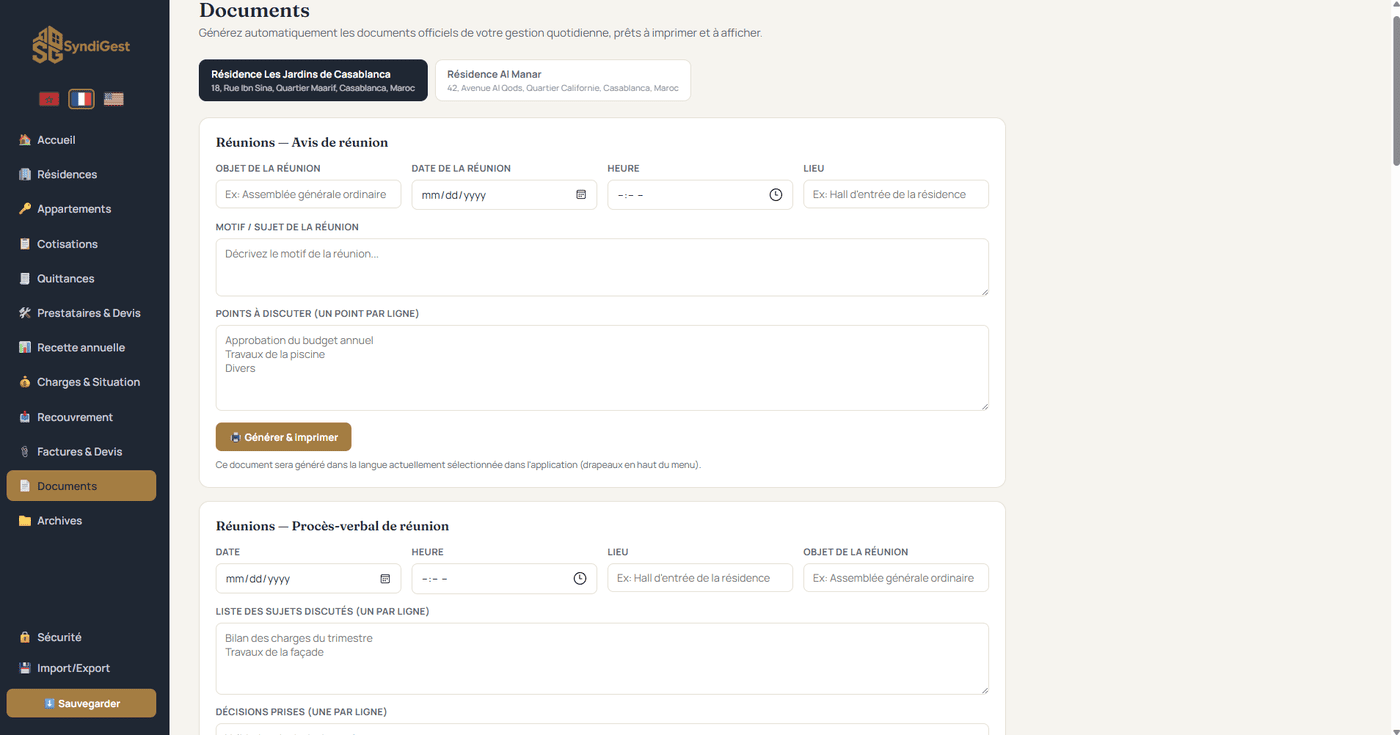Screen dimensions: 1400x735
Task: Click the Cotisations clipboard icon
Action: click(25, 244)
